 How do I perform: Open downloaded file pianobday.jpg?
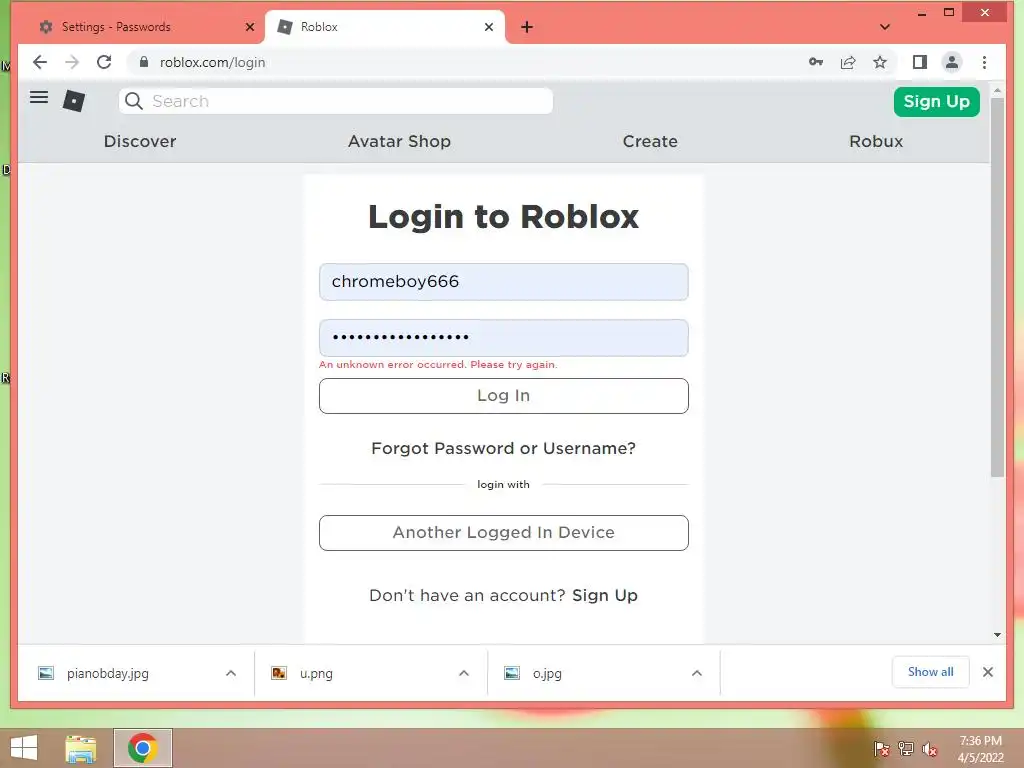tap(107, 673)
